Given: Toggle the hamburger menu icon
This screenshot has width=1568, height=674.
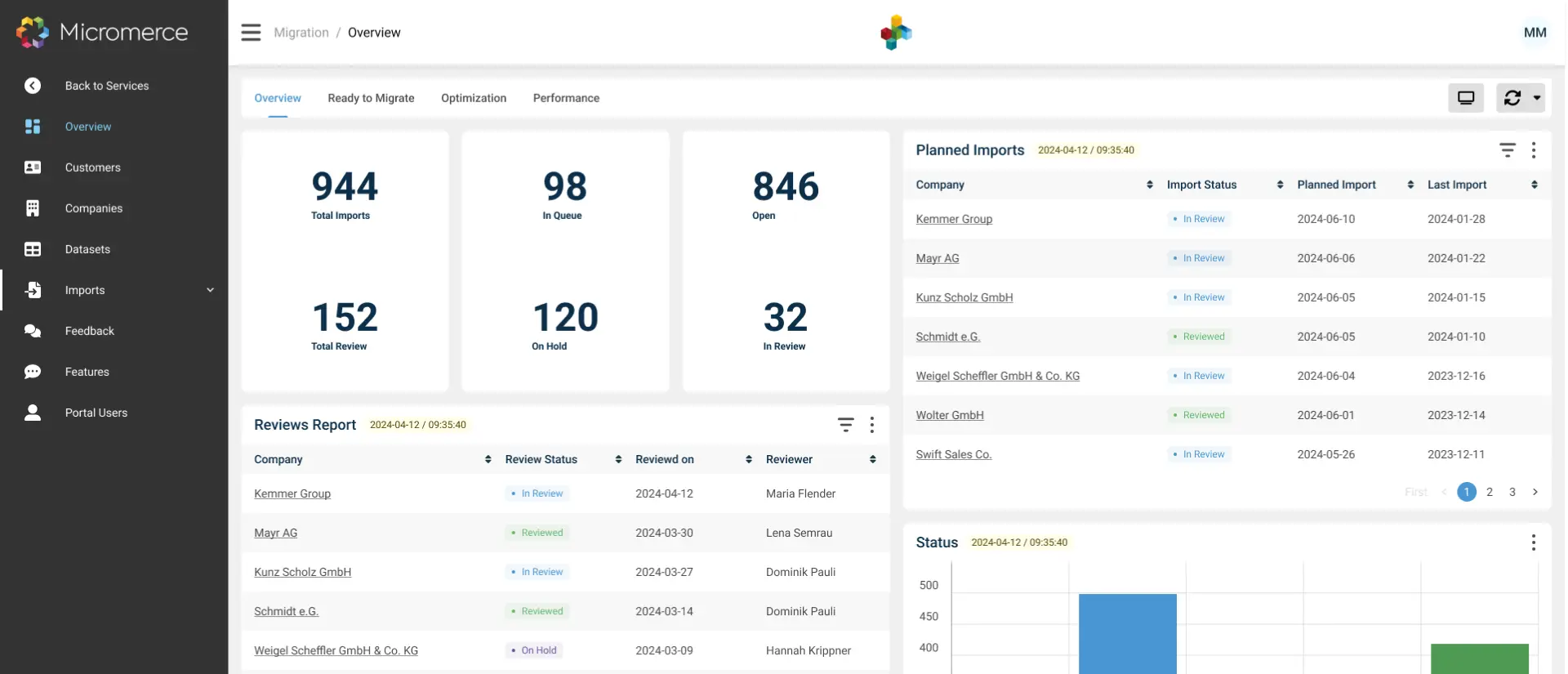Looking at the screenshot, I should [x=251, y=33].
